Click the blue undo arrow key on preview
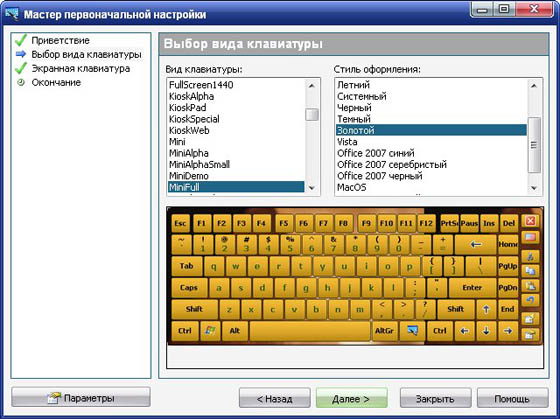The image size is (560, 419). 530,300
